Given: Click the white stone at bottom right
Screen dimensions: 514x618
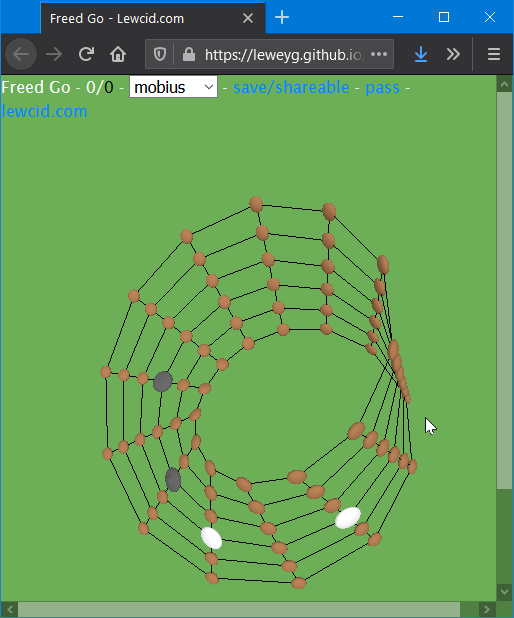Looking at the screenshot, I should point(348,517).
